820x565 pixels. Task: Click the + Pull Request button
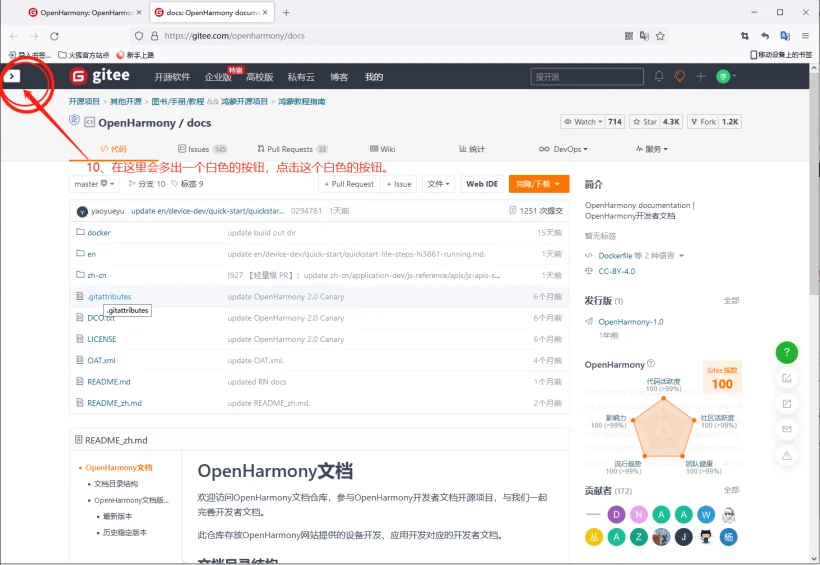(x=349, y=184)
